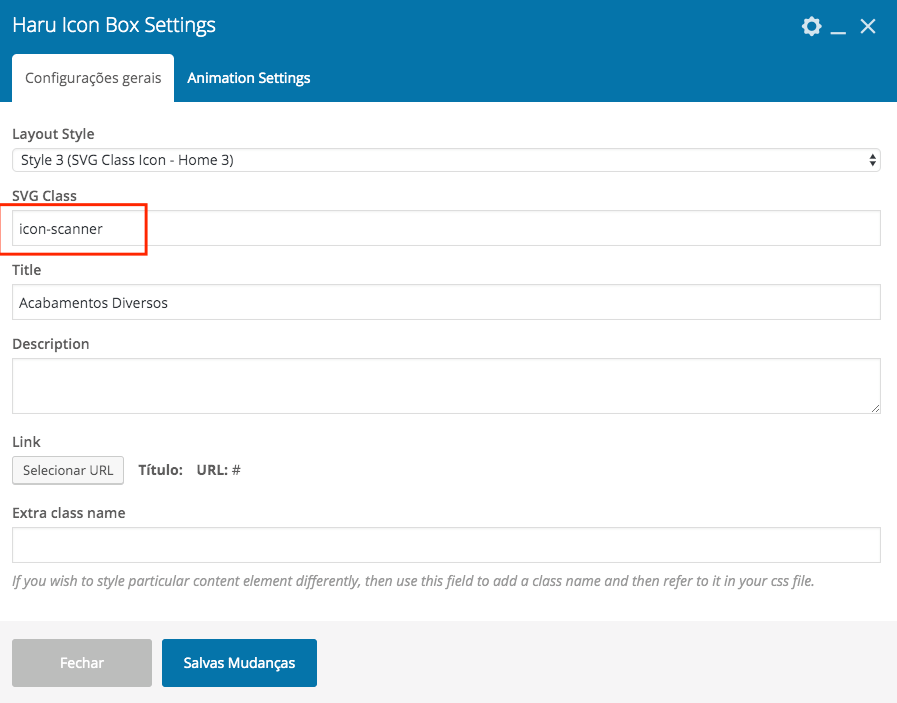This screenshot has height=703, width=897.
Task: Click the Fechar button
Action: (x=82, y=663)
